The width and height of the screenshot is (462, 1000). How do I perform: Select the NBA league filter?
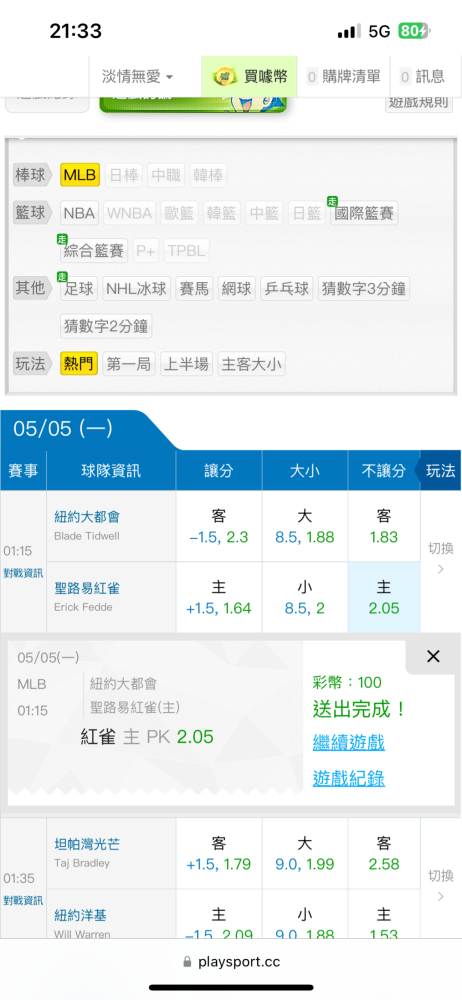pos(79,213)
